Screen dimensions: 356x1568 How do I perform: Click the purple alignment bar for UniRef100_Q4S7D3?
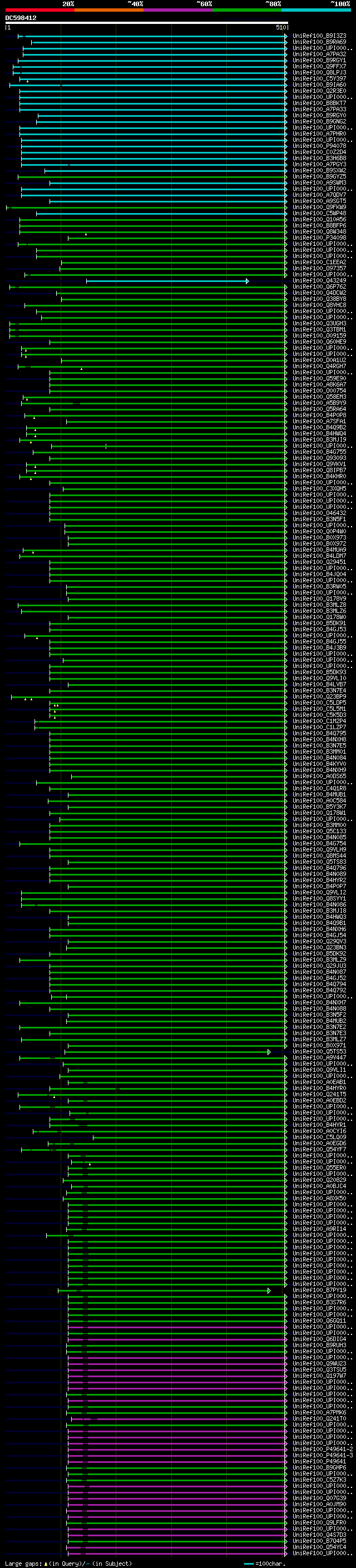point(176,1535)
